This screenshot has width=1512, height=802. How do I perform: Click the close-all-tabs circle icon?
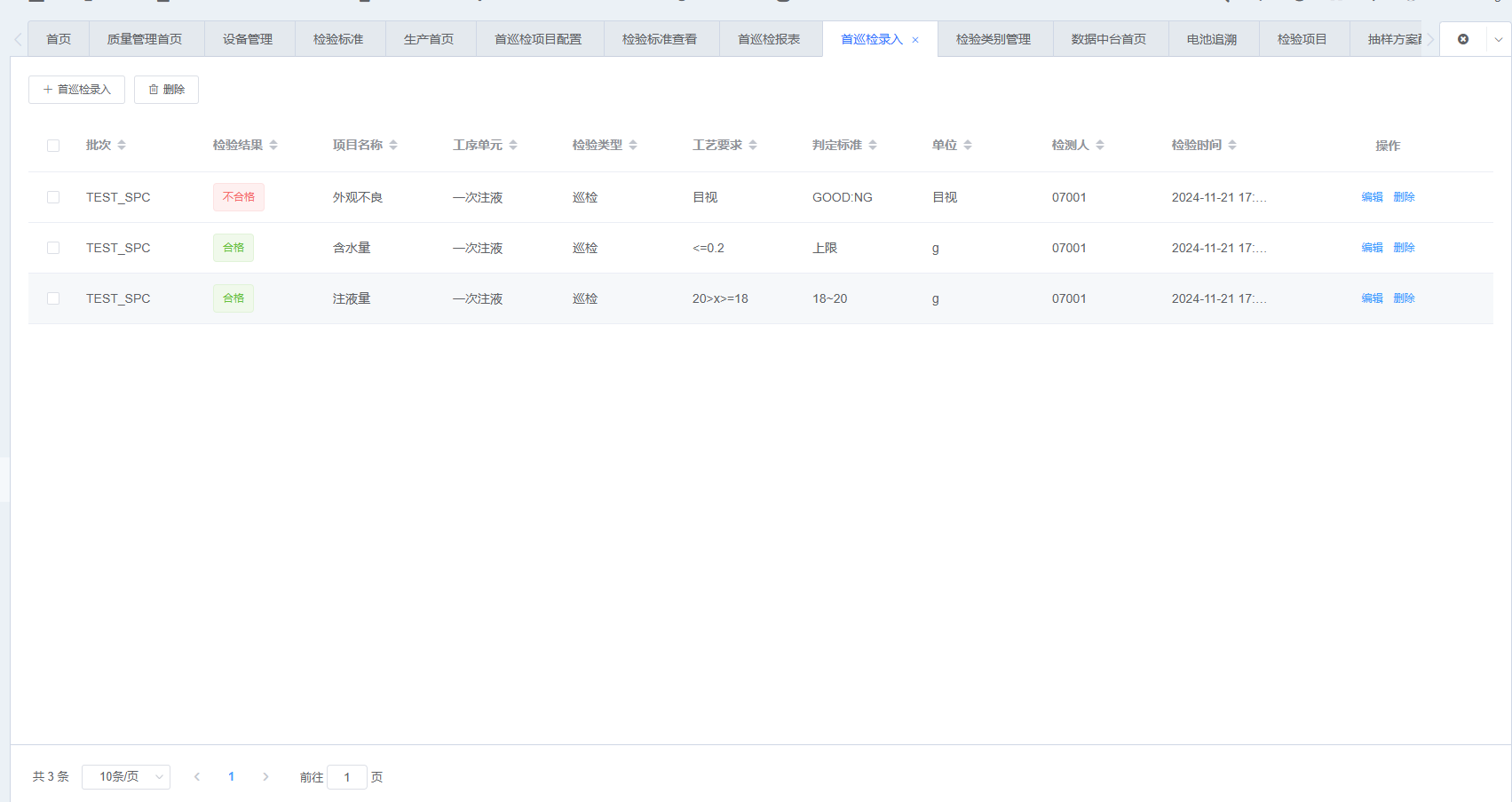(1463, 39)
